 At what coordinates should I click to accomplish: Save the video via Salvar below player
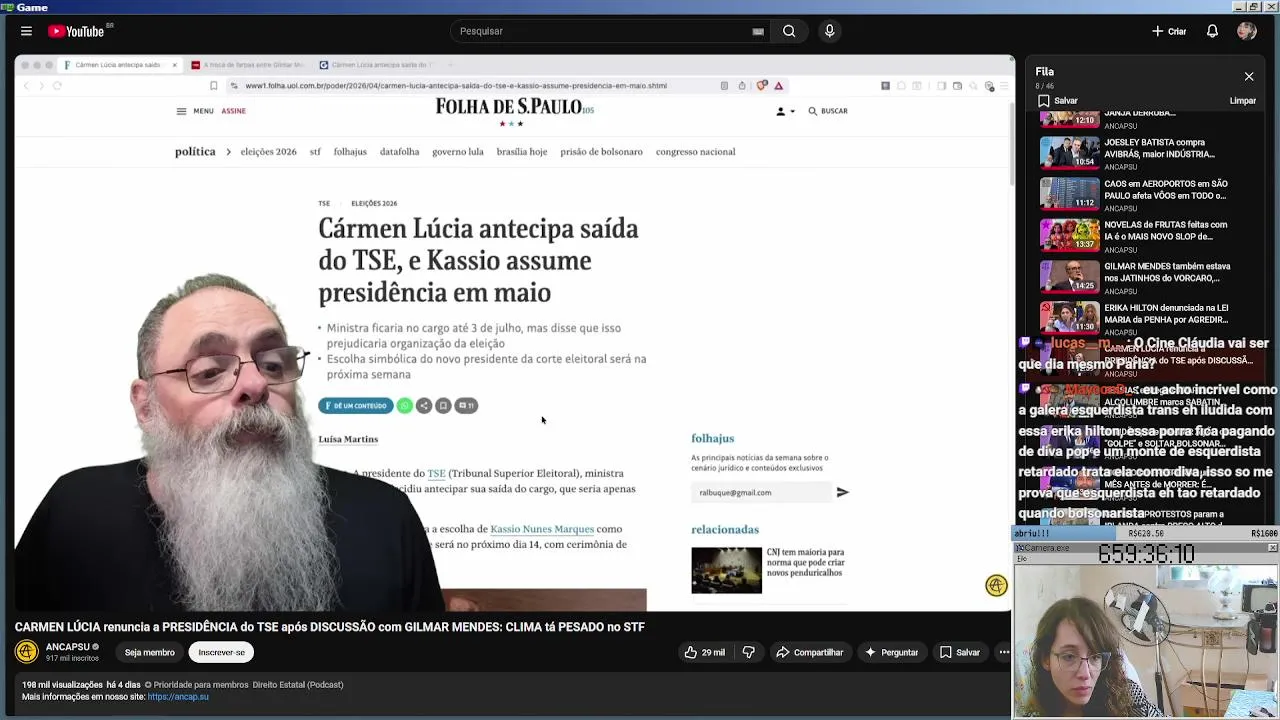[x=960, y=652]
